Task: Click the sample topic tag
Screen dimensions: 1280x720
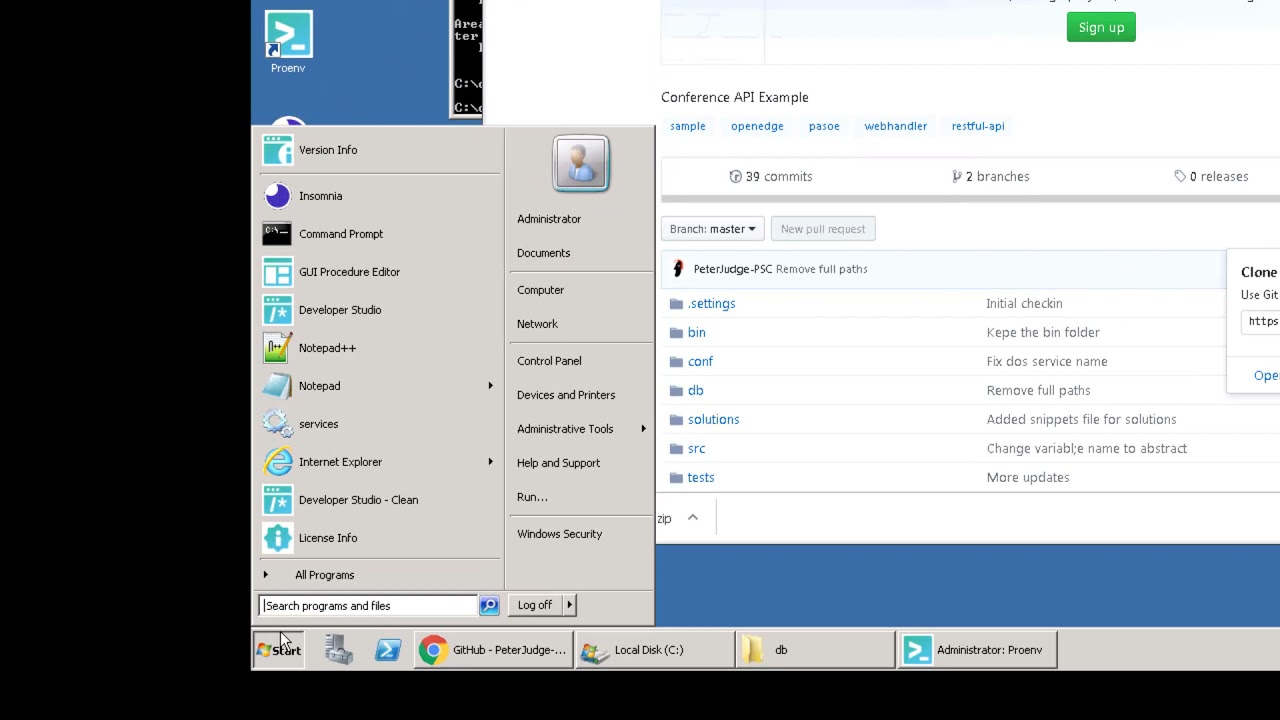Action: coord(688,126)
